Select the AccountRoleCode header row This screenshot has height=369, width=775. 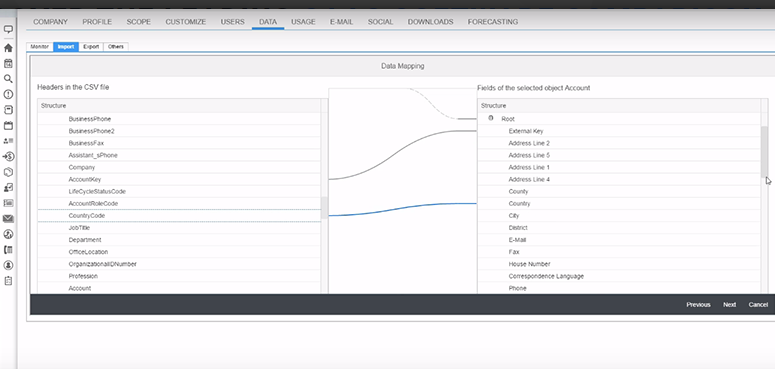[179, 204]
